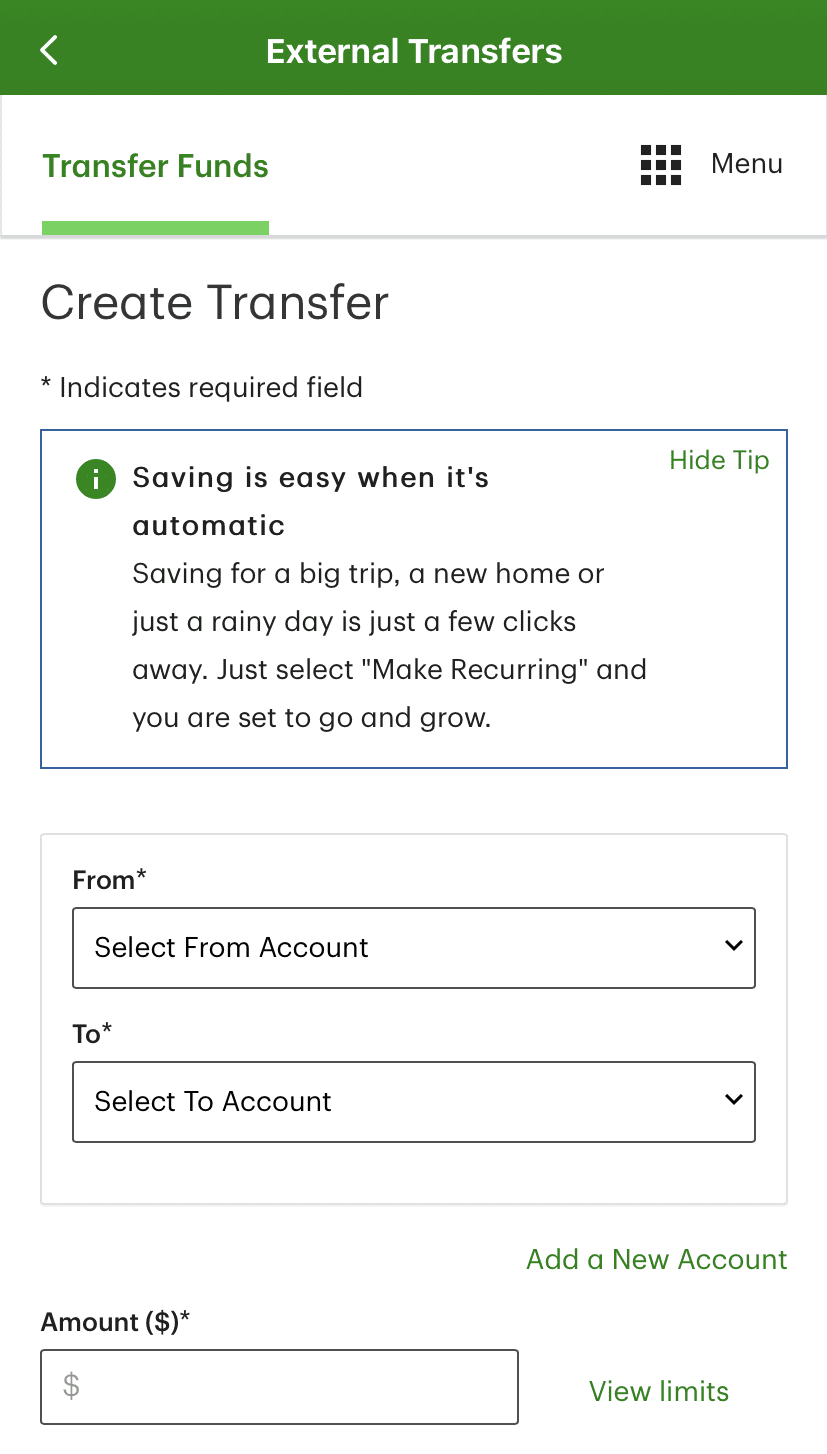Click the green progress bar under Transfer Funds
Viewport: 827px width, 1454px height.
click(154, 229)
